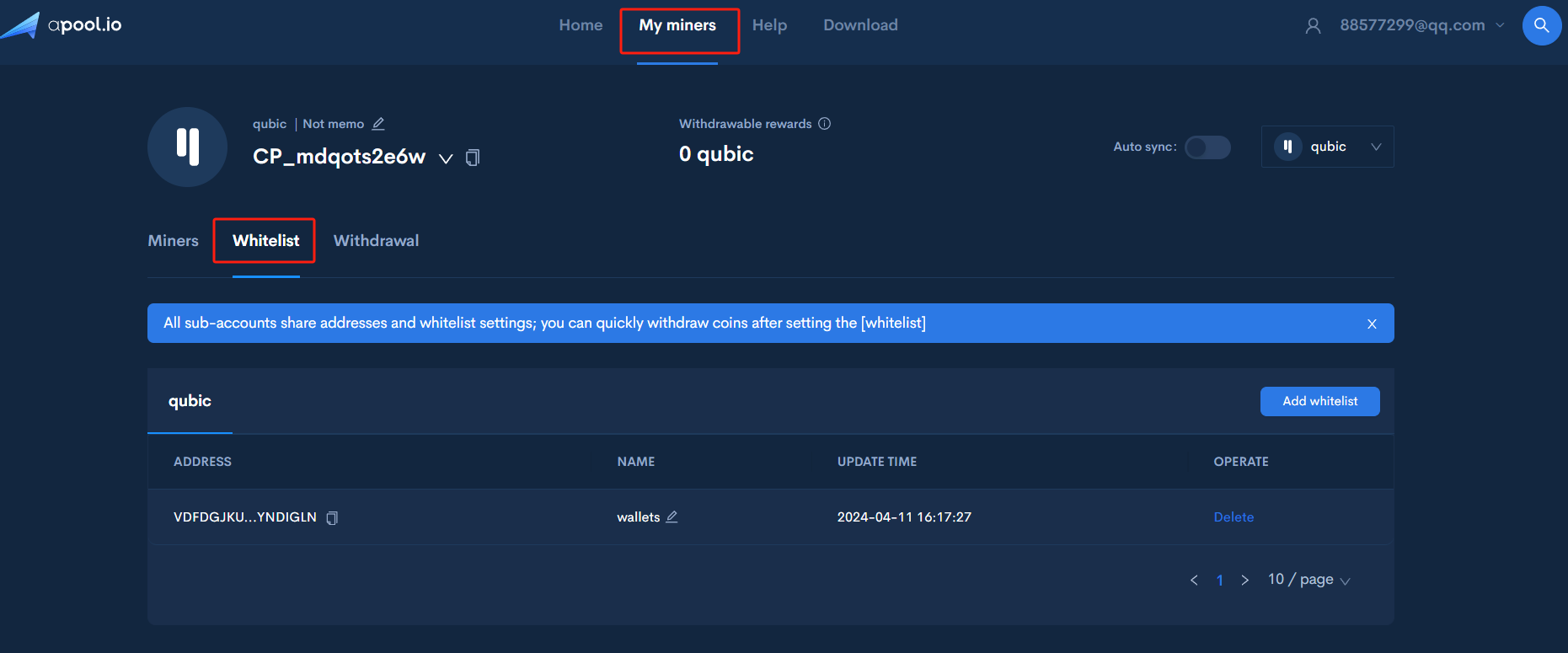
Task: Go to the next page arrow
Action: (1244, 580)
